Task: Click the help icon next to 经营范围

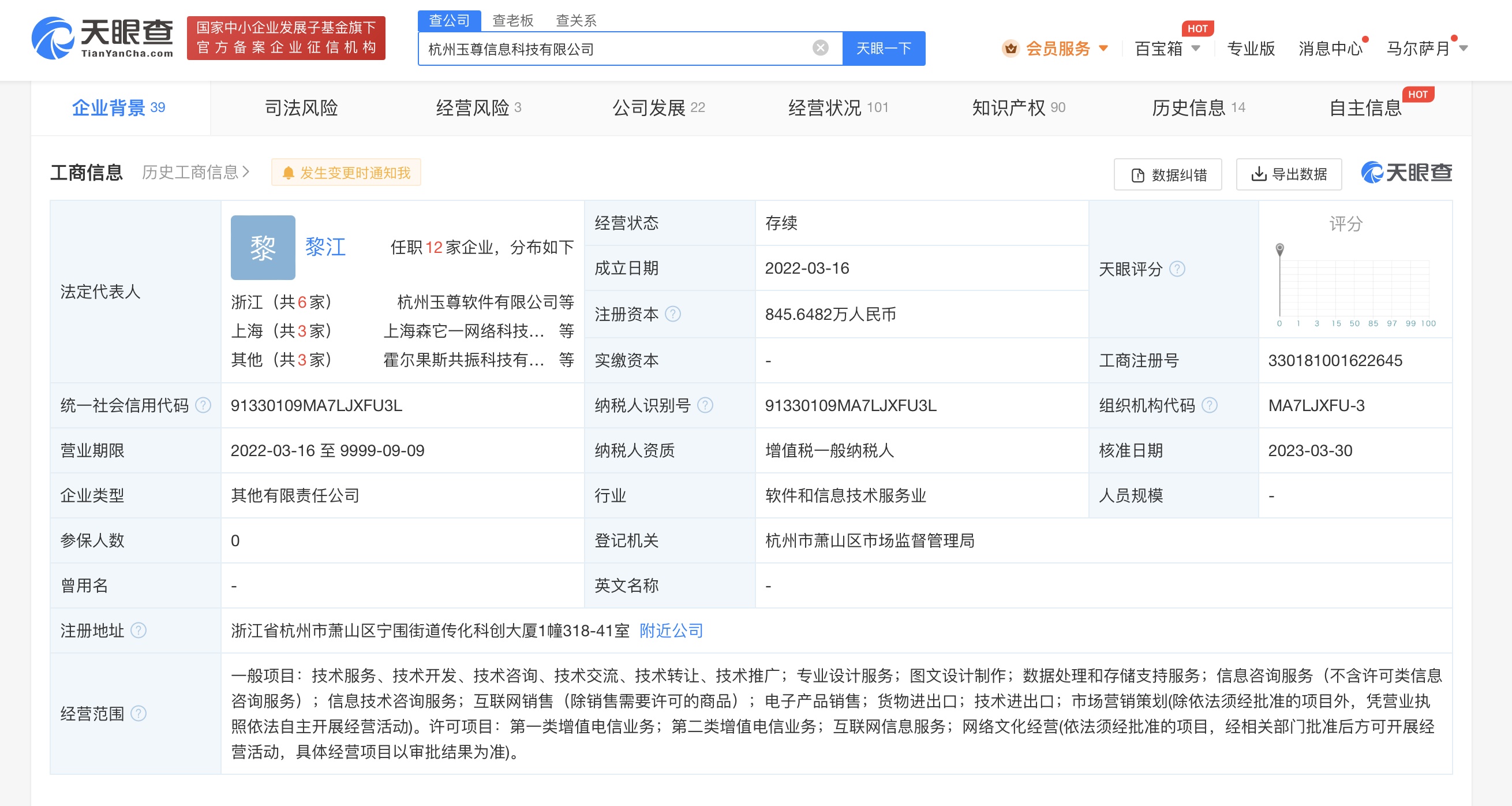Action: pyautogui.click(x=139, y=713)
